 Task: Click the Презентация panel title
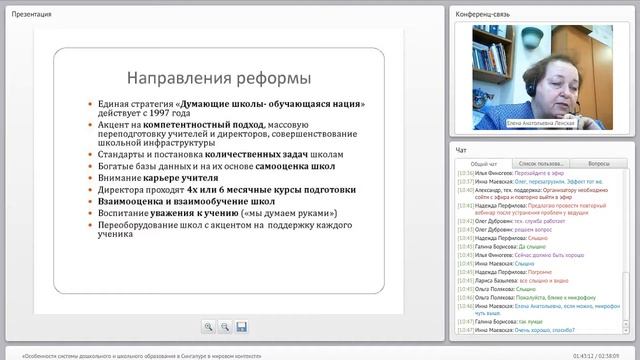coord(31,14)
